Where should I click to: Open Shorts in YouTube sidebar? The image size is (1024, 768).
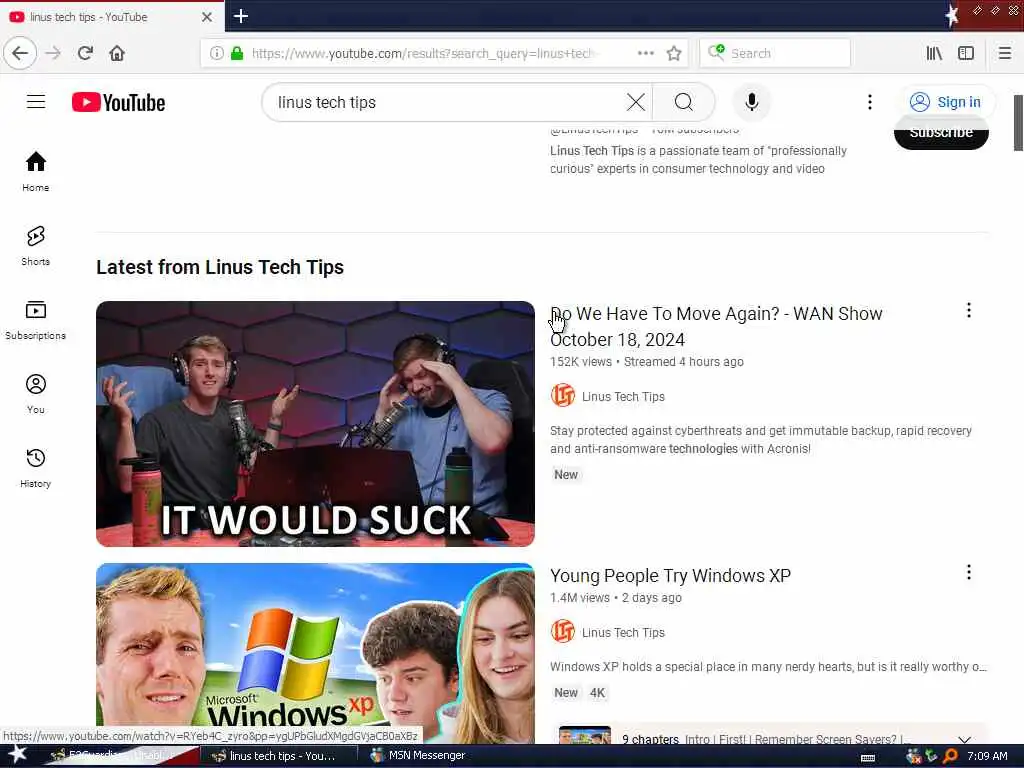(x=36, y=246)
